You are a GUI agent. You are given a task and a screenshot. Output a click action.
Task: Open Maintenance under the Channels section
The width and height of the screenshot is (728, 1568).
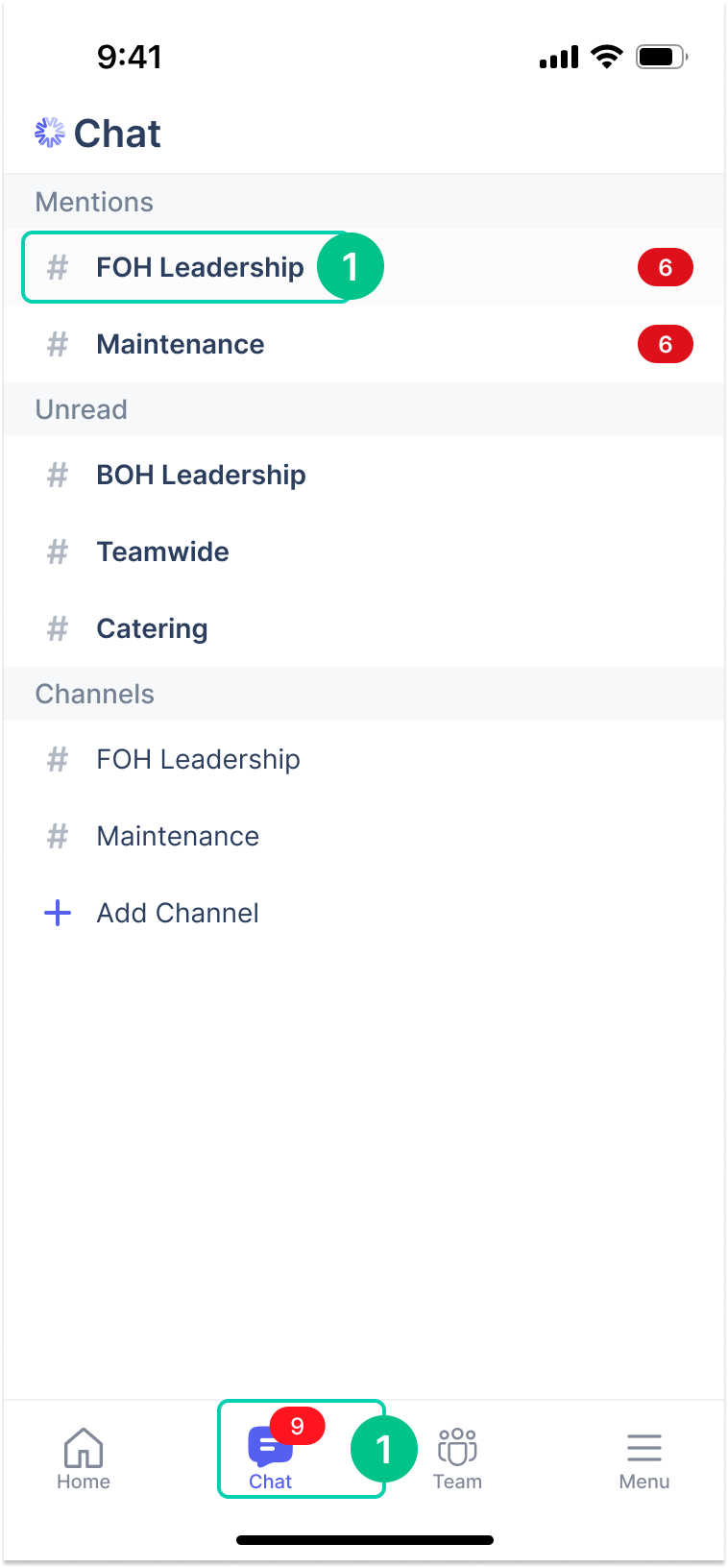pyautogui.click(x=177, y=836)
